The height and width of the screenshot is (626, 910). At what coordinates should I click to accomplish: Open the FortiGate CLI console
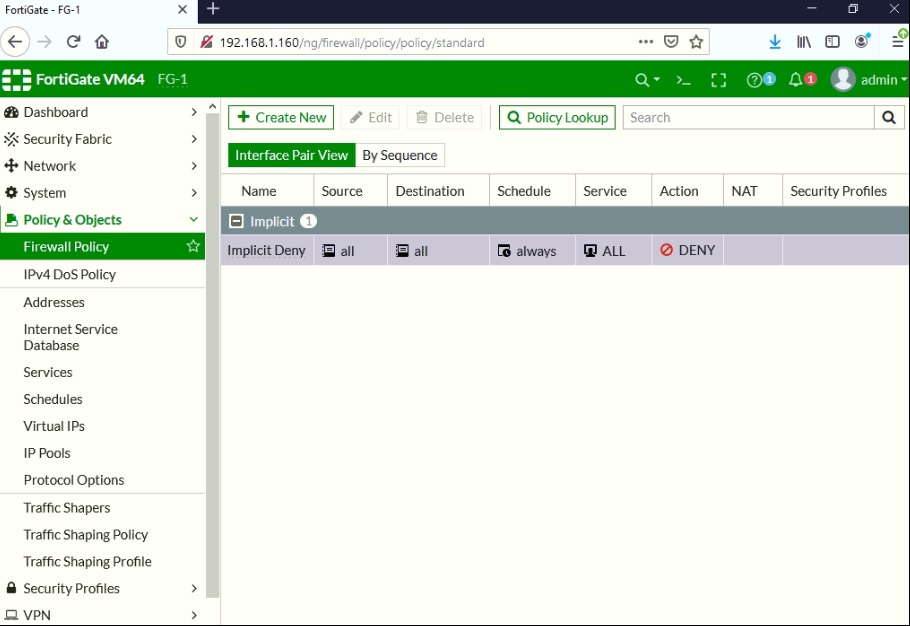coord(683,79)
